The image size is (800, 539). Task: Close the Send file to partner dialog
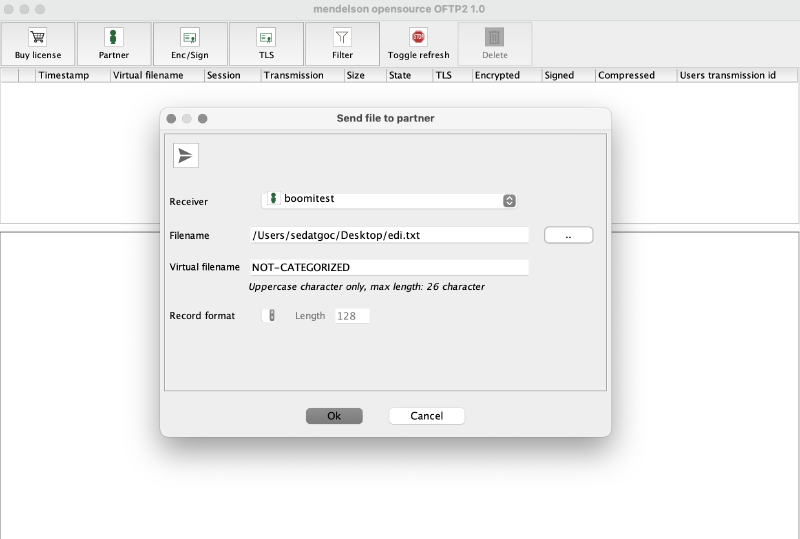click(x=171, y=118)
